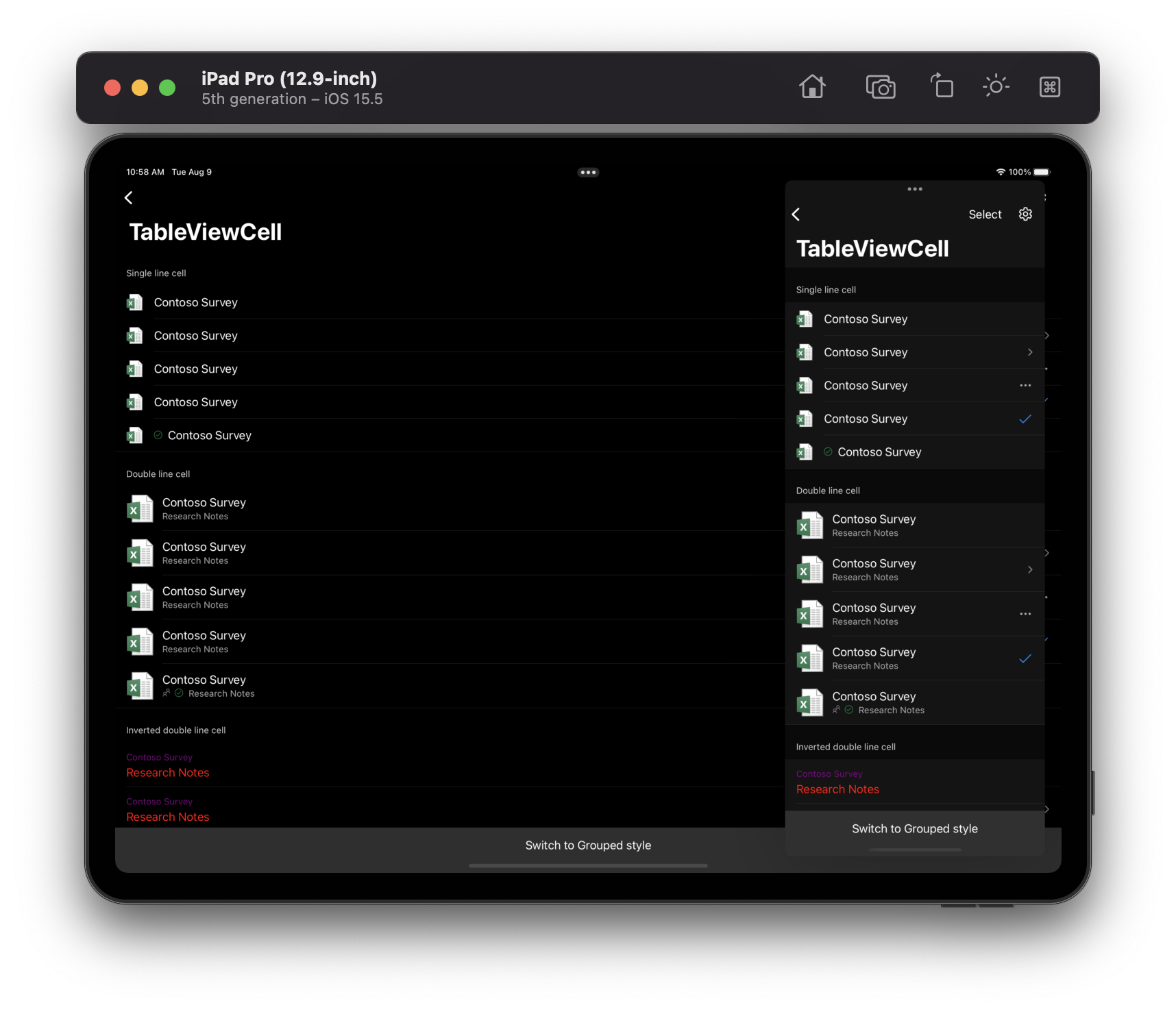Tap Excel icon of first single-line row in panel
This screenshot has height=1014, width=1176.
[805, 319]
